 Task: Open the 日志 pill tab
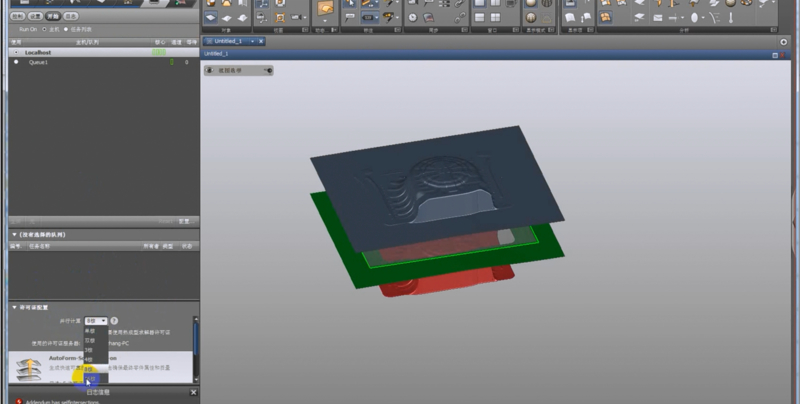71,16
